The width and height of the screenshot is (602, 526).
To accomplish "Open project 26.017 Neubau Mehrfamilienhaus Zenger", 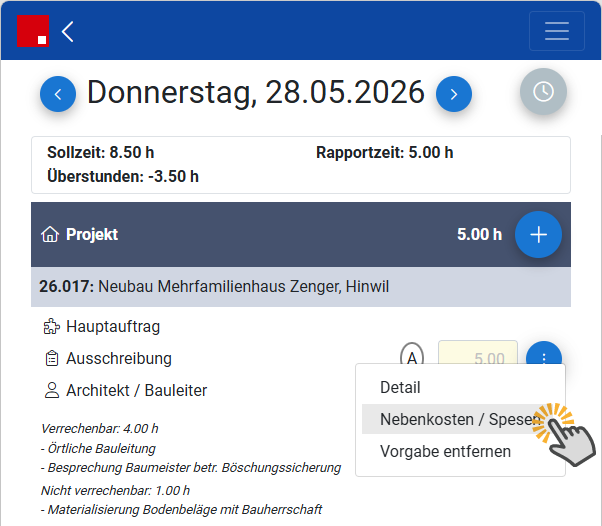I will (301, 287).
